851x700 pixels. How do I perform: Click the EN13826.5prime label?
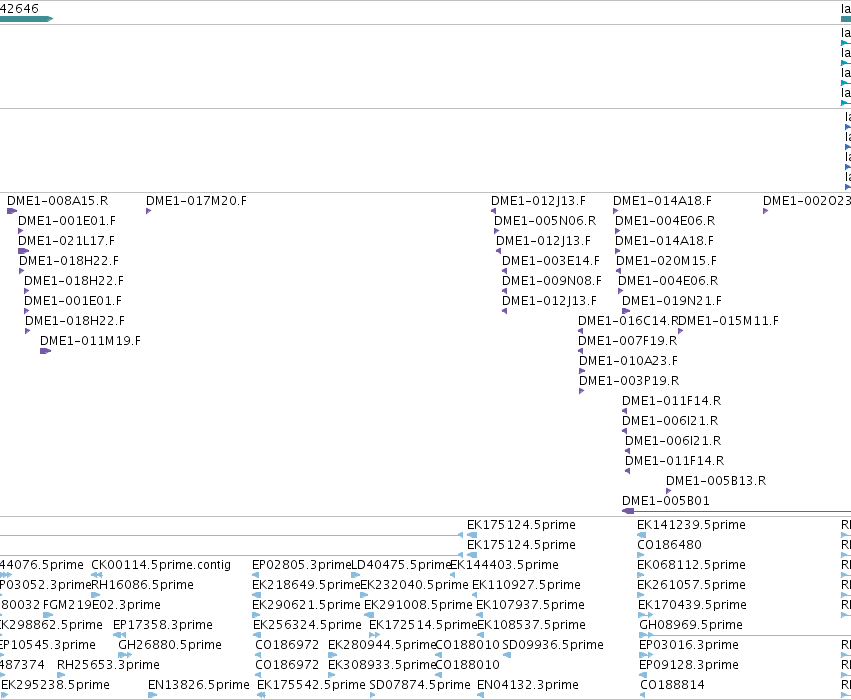pyautogui.click(x=199, y=685)
